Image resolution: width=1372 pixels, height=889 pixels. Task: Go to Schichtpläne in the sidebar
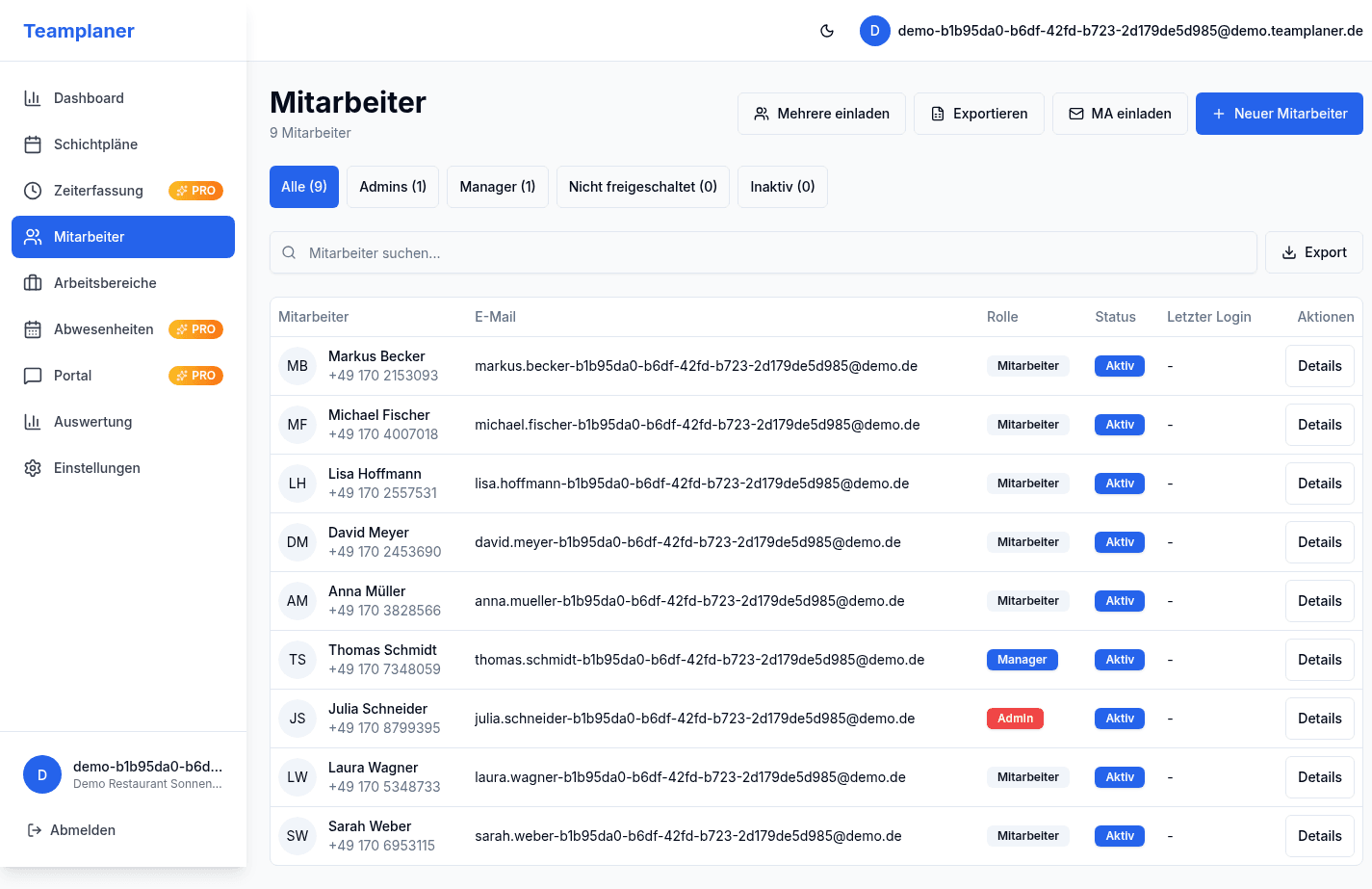pyautogui.click(x=95, y=144)
